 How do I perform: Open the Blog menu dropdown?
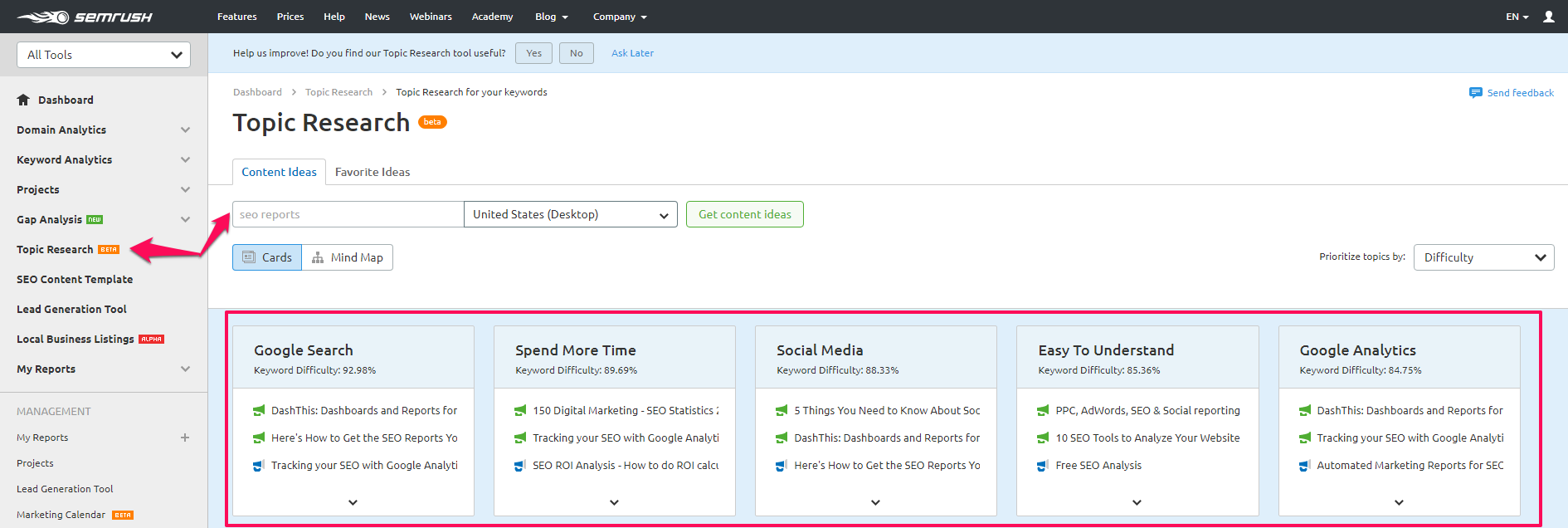coord(552,17)
